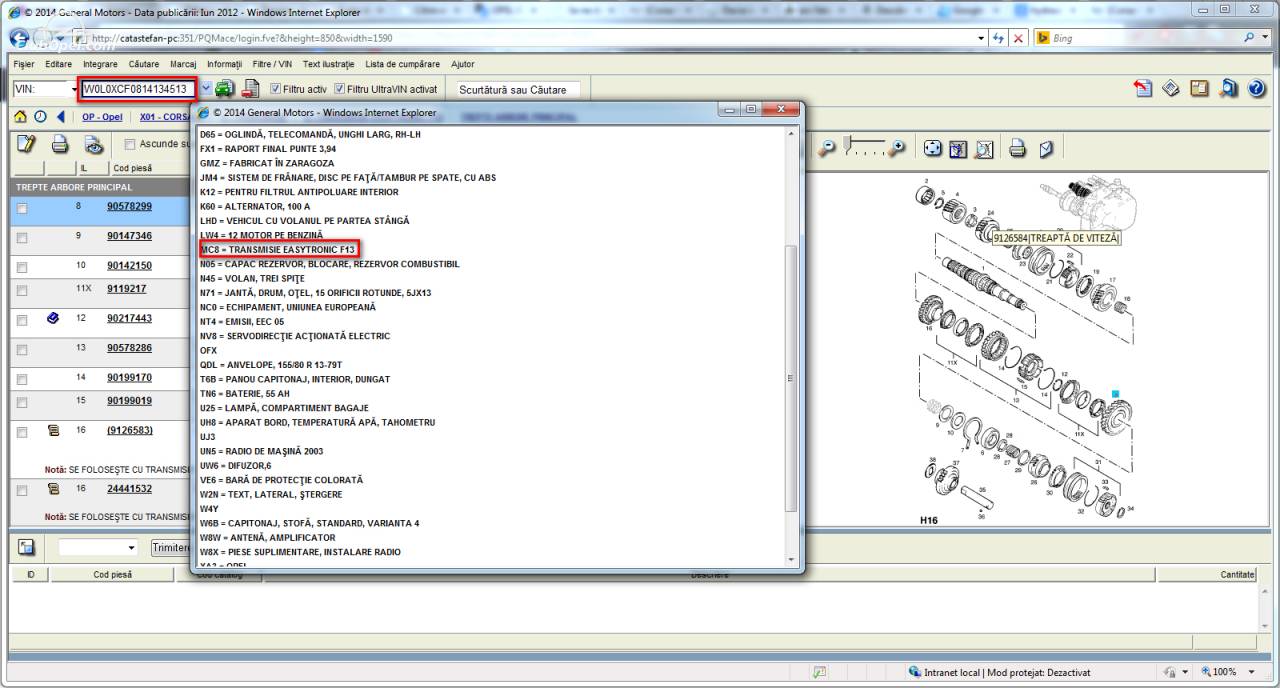
Task: Open part number link 90199019
Action: click(130, 401)
